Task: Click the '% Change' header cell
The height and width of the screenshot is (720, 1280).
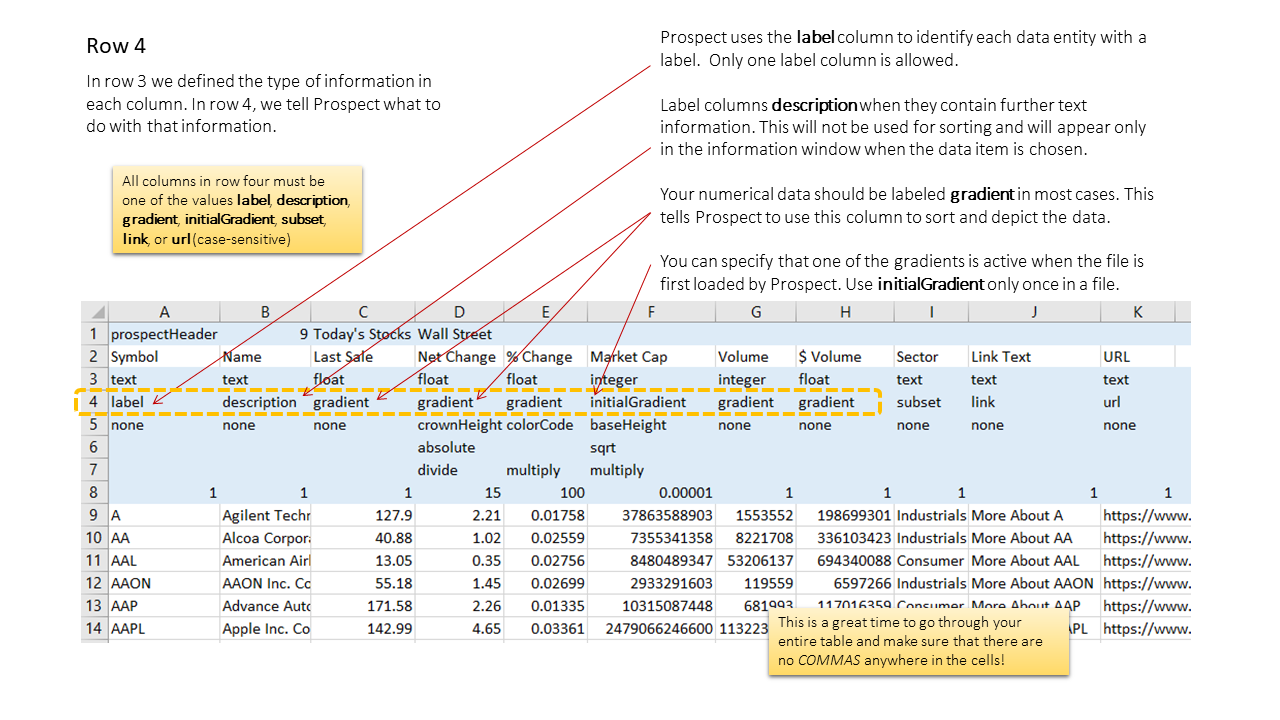Action: pyautogui.click(x=545, y=357)
